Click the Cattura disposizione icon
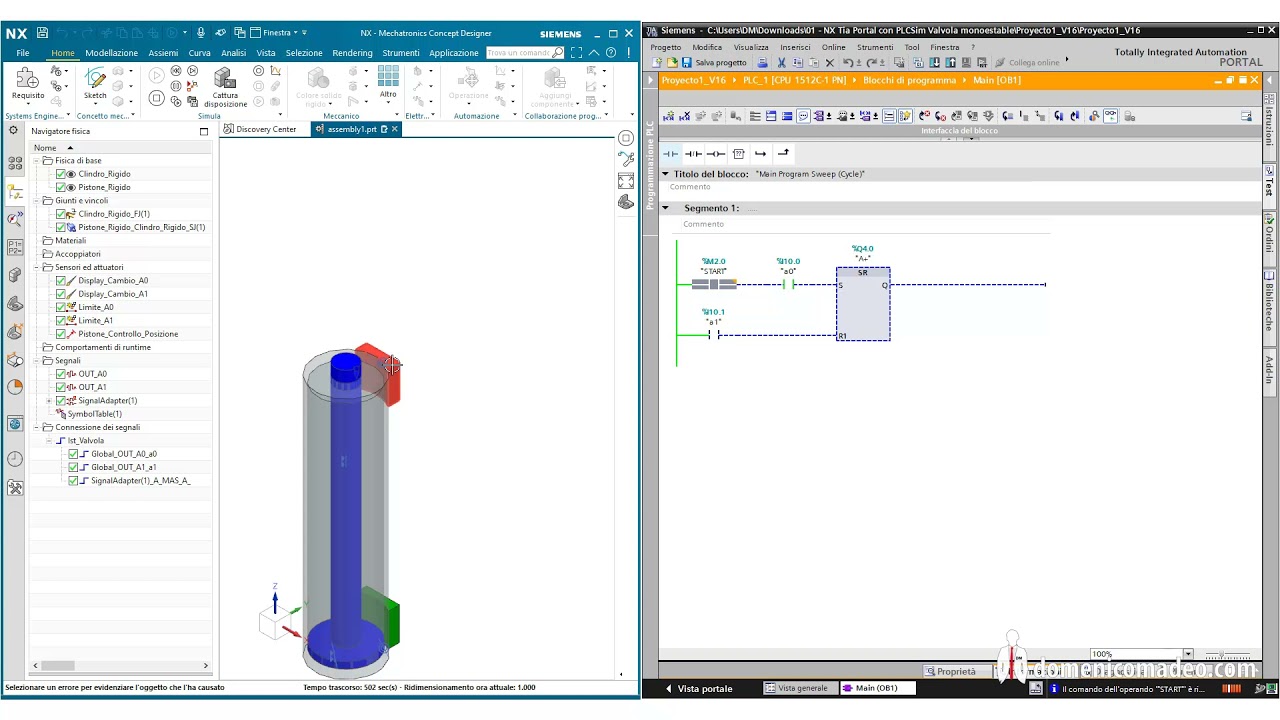Viewport: 1280px width, 720px height. (224, 85)
